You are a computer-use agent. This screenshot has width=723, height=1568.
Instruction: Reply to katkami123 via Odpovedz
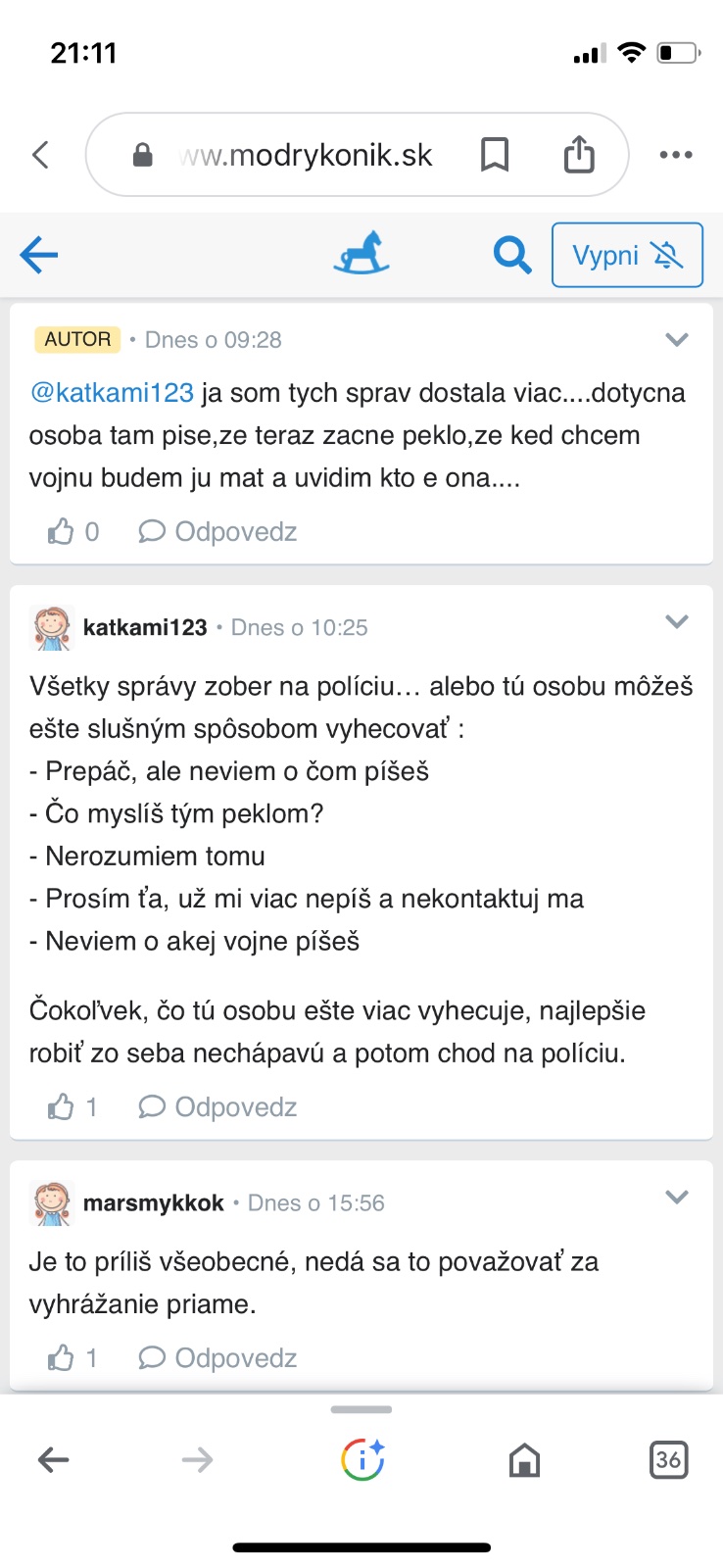218,1107
